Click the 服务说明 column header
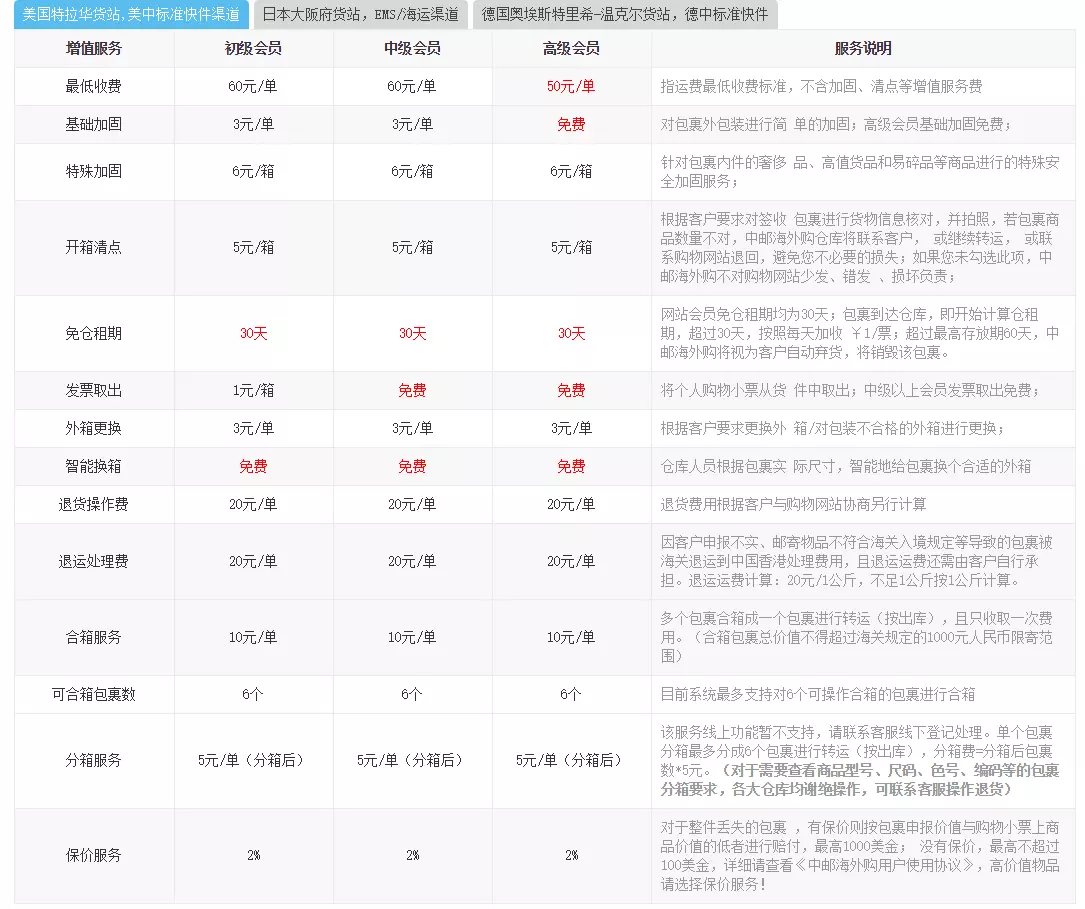This screenshot has width=1085, height=909. (863, 48)
